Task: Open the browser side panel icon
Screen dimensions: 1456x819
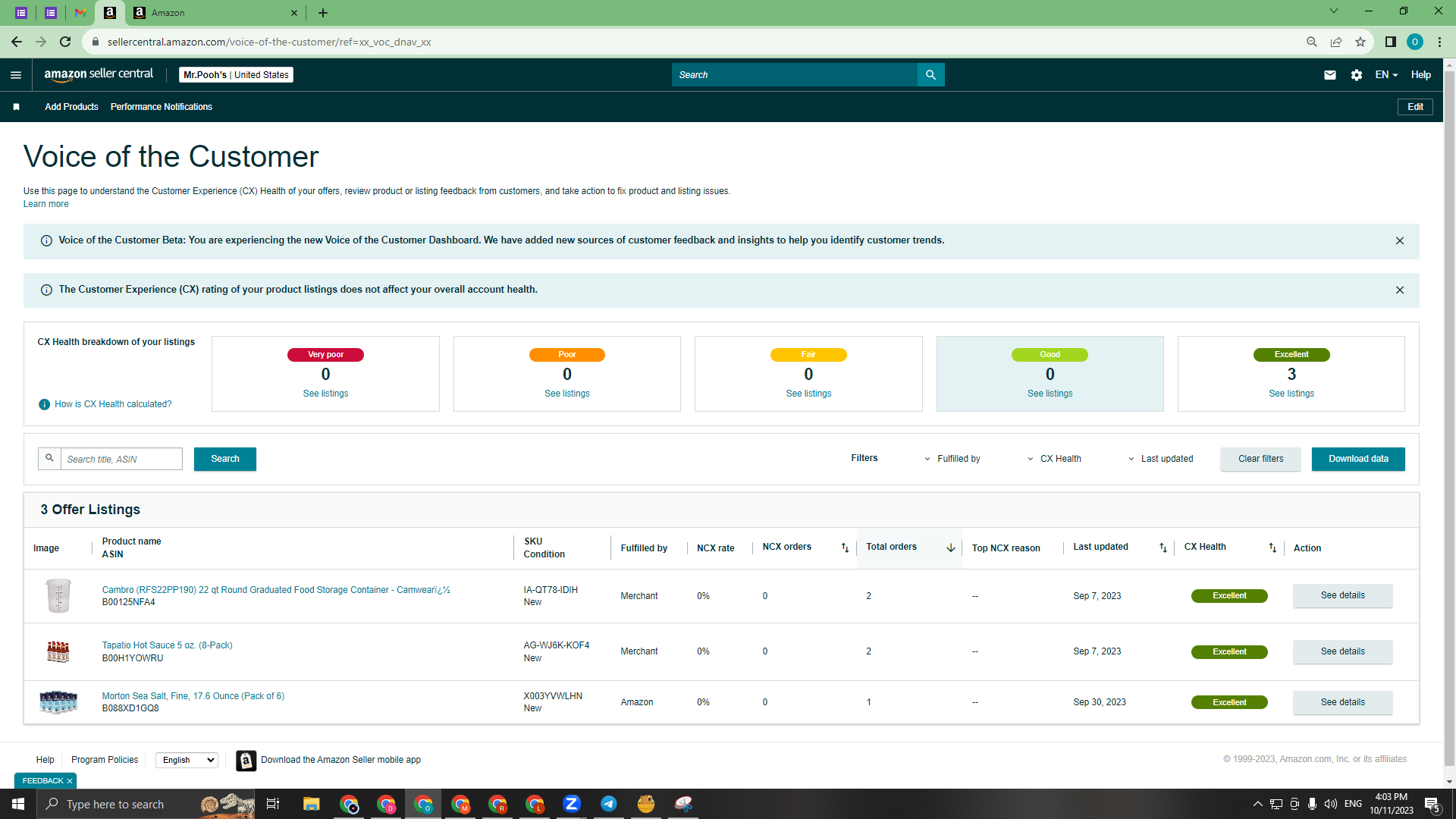Action: (x=1391, y=42)
